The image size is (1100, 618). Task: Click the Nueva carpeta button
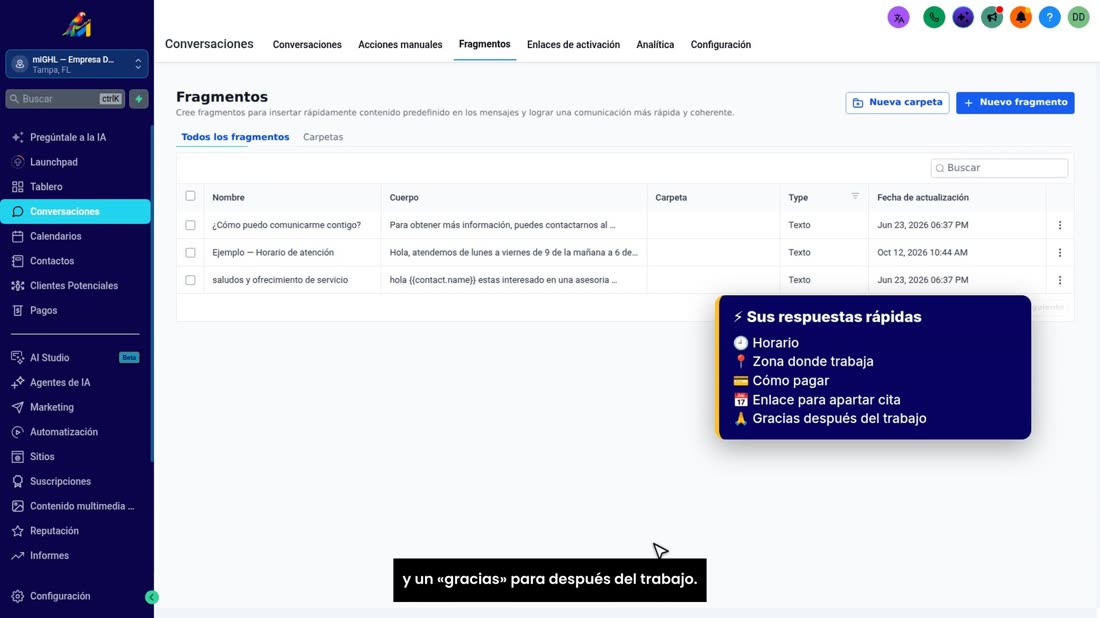click(897, 102)
